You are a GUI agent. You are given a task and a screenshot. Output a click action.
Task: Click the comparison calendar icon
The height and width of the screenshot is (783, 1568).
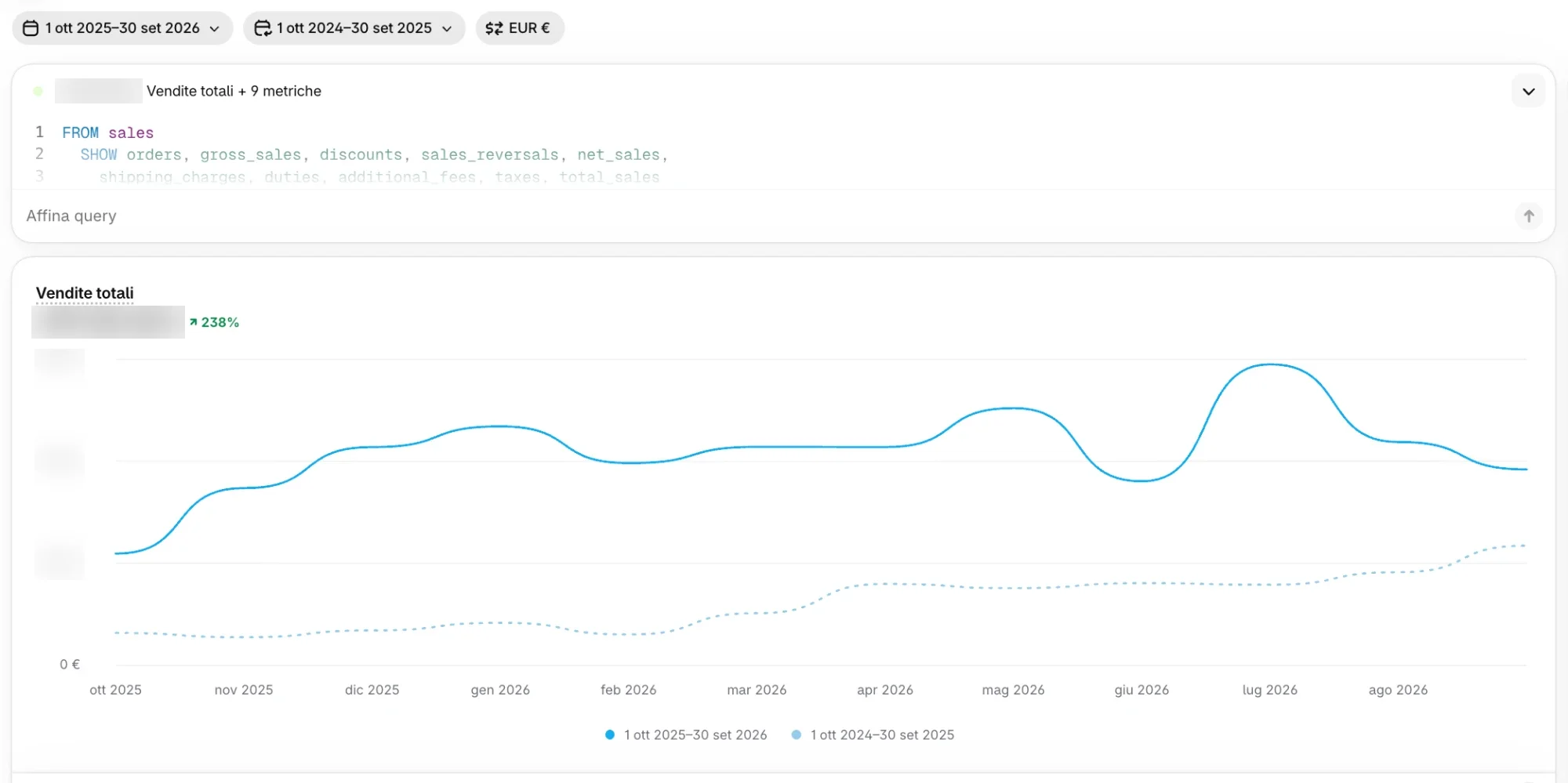(263, 28)
